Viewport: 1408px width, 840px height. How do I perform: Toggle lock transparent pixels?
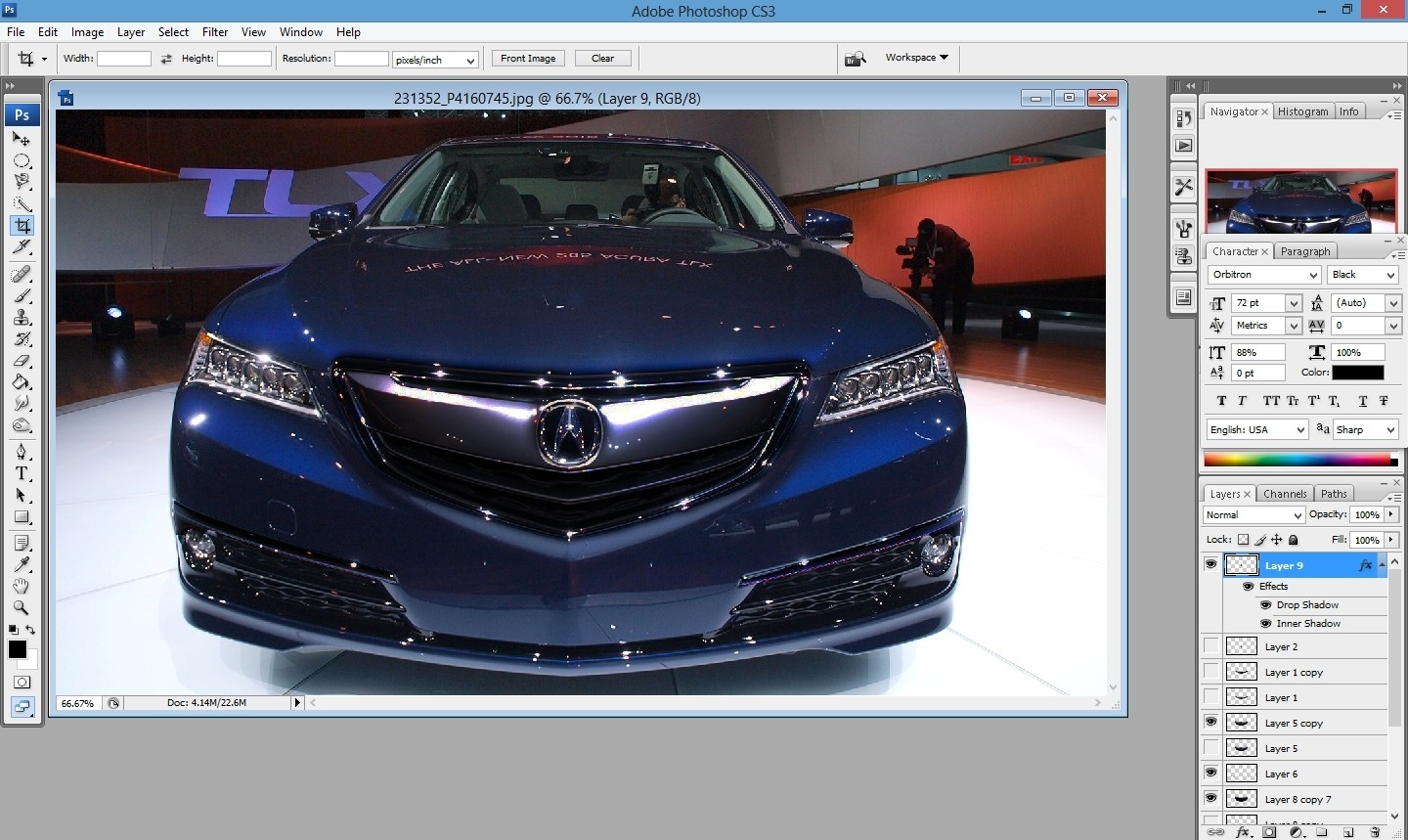(x=1243, y=540)
